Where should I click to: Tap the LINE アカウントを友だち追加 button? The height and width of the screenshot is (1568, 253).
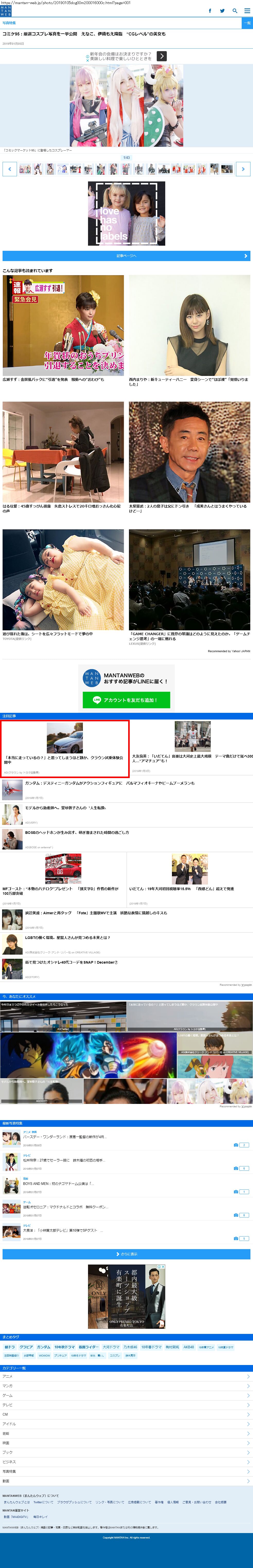(126, 700)
